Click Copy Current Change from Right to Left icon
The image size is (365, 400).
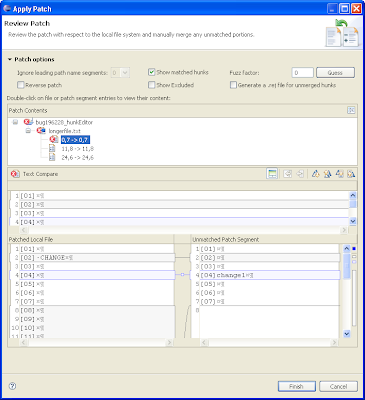(300, 174)
